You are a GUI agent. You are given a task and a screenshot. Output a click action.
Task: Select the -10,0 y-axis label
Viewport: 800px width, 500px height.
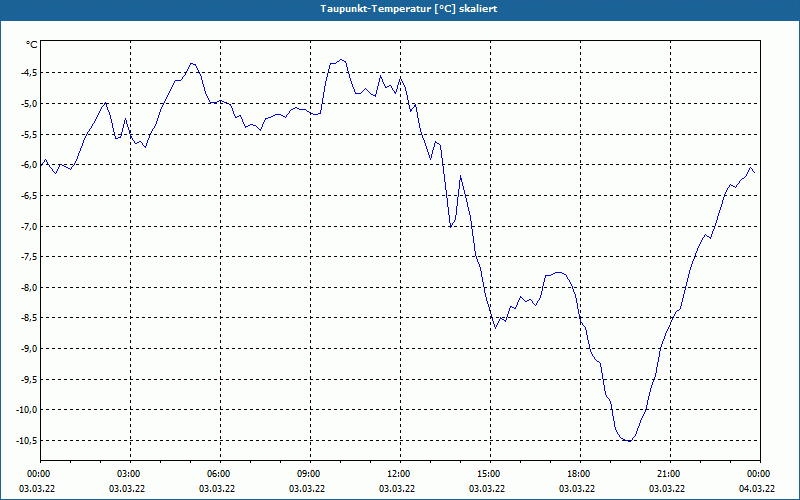point(27,410)
